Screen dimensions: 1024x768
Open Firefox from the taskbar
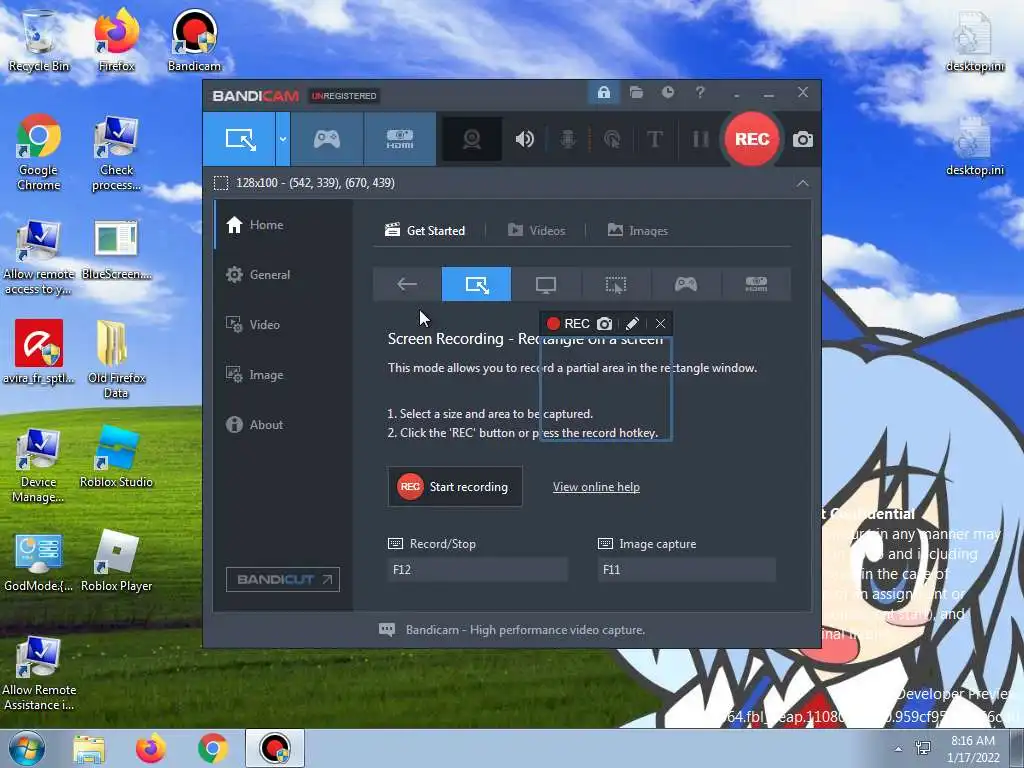[151, 749]
